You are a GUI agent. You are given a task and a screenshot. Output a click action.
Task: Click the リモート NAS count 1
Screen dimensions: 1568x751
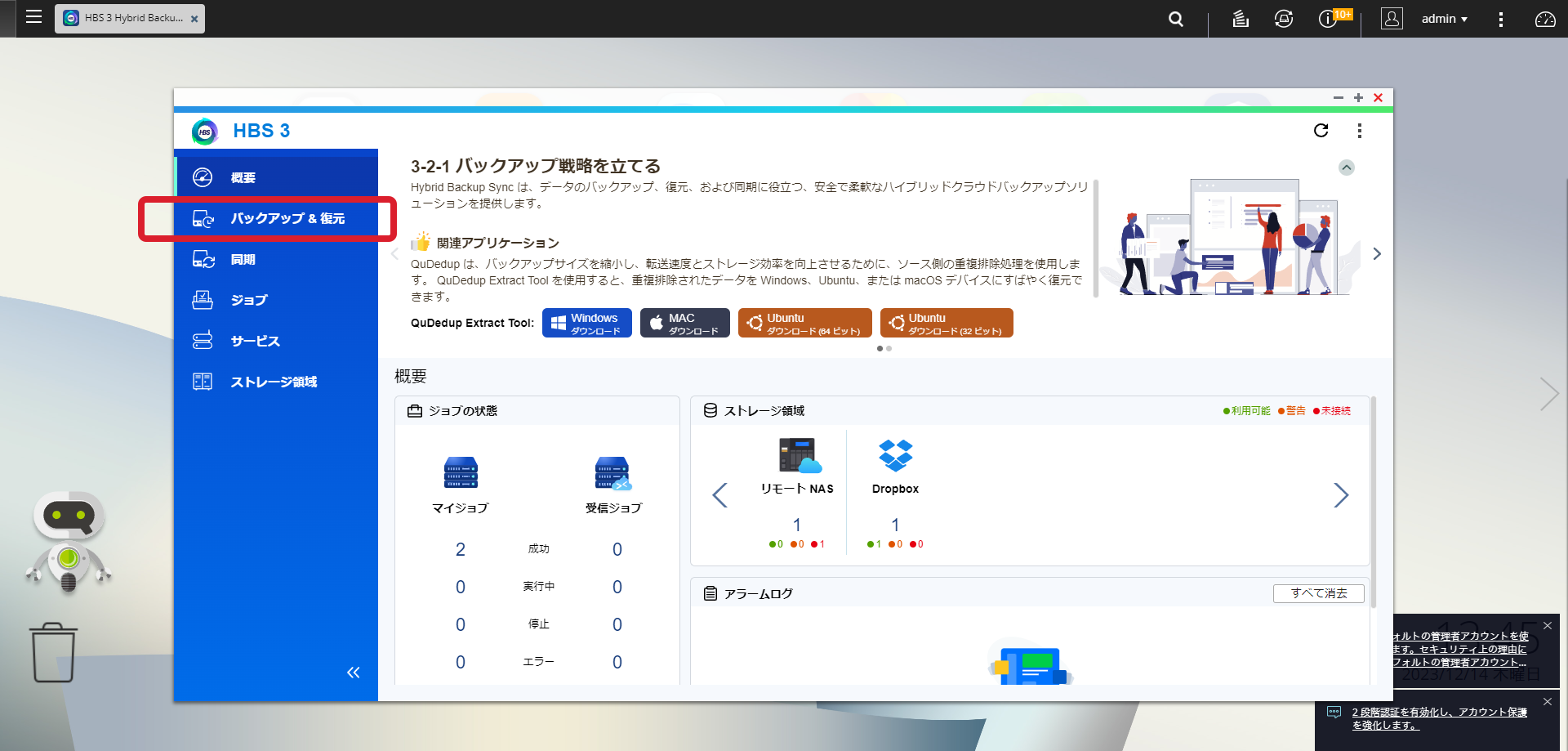pyautogui.click(x=797, y=525)
